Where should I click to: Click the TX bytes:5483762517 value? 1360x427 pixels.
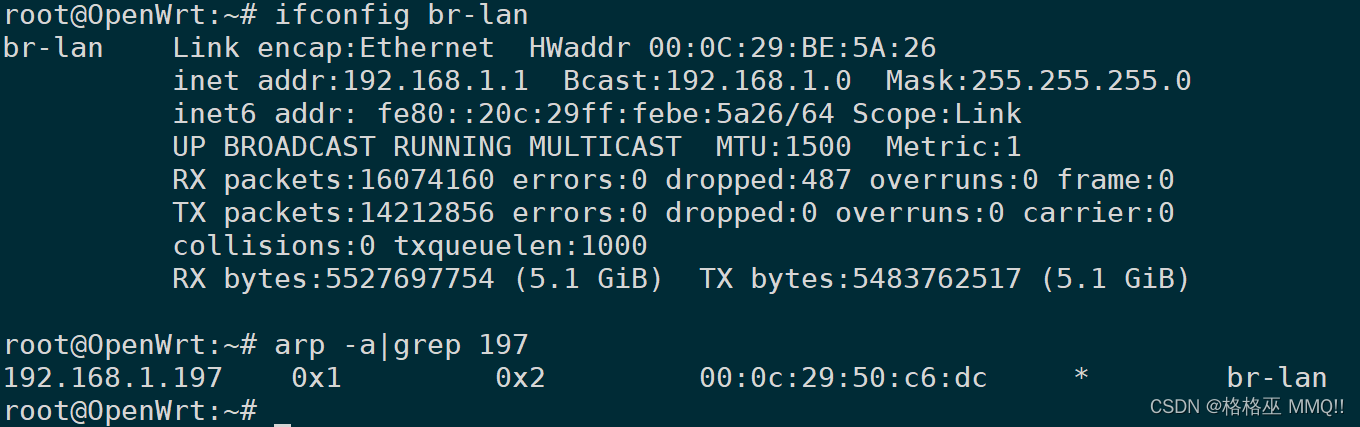[x=860, y=279]
